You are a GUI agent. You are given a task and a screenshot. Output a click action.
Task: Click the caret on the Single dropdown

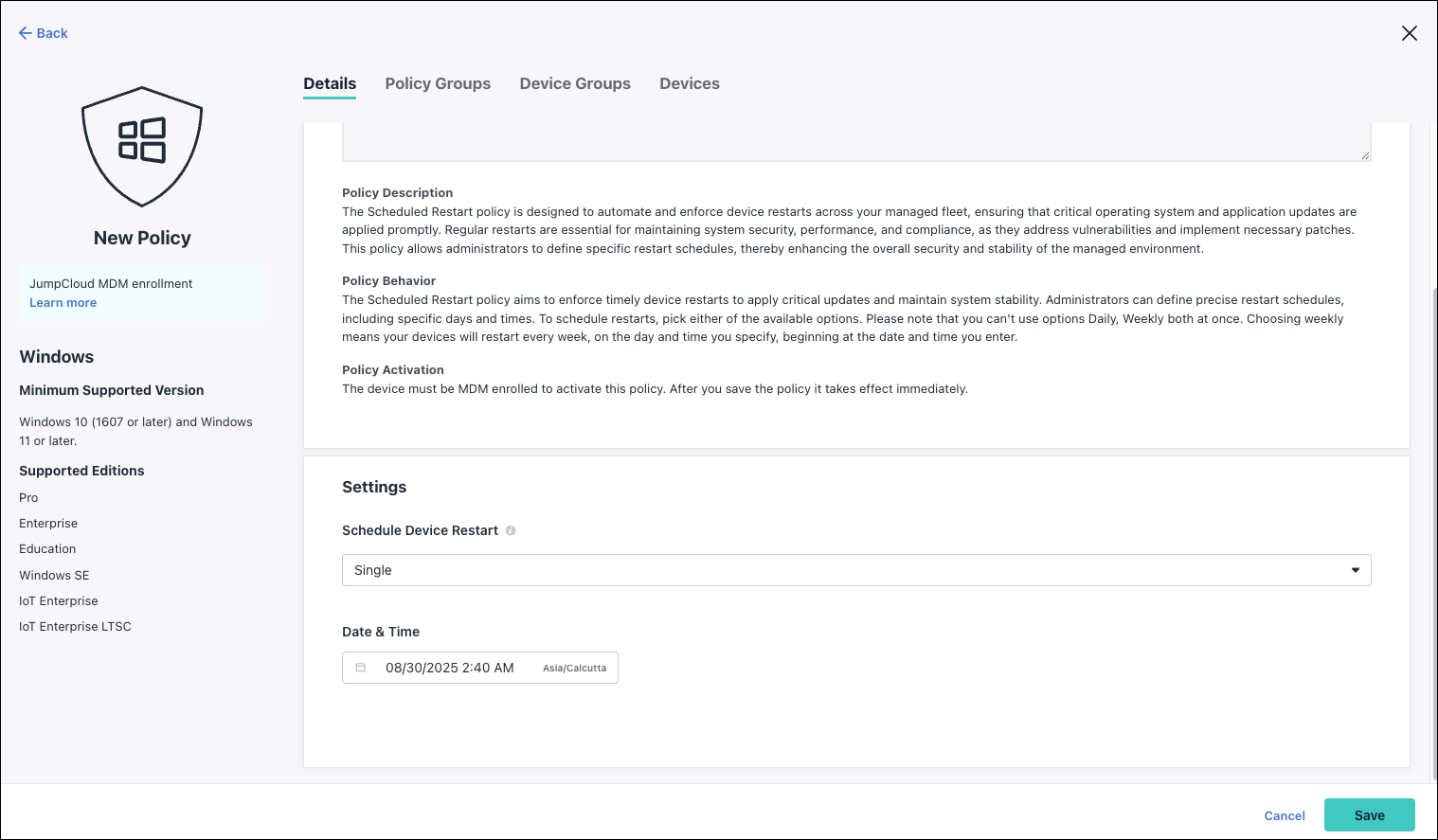1357,569
